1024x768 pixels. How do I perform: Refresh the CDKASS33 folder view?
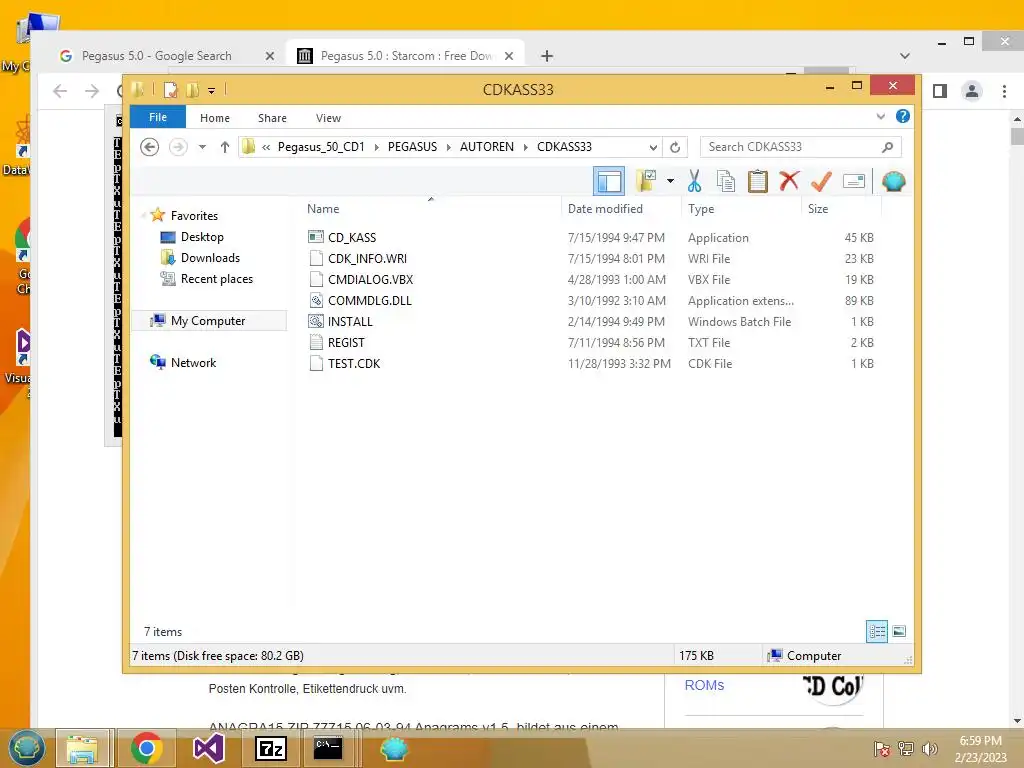click(675, 148)
